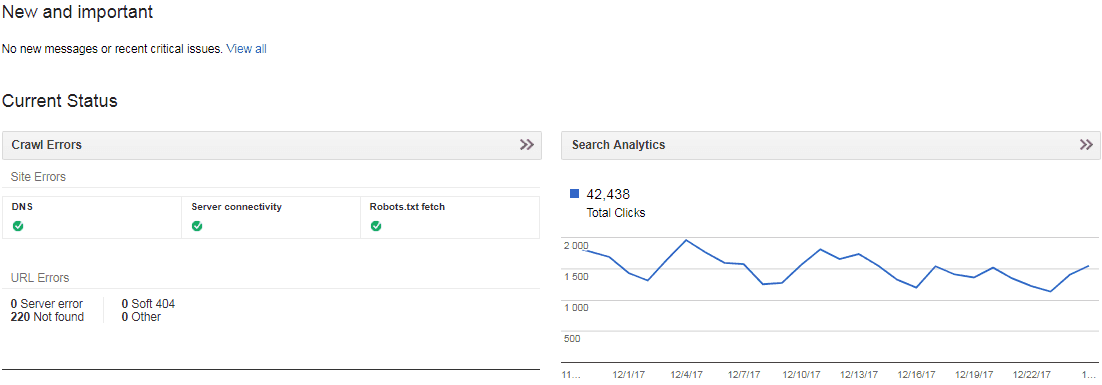The image size is (1102, 385).
Task: Select the Server connectivity cell
Action: (x=271, y=218)
